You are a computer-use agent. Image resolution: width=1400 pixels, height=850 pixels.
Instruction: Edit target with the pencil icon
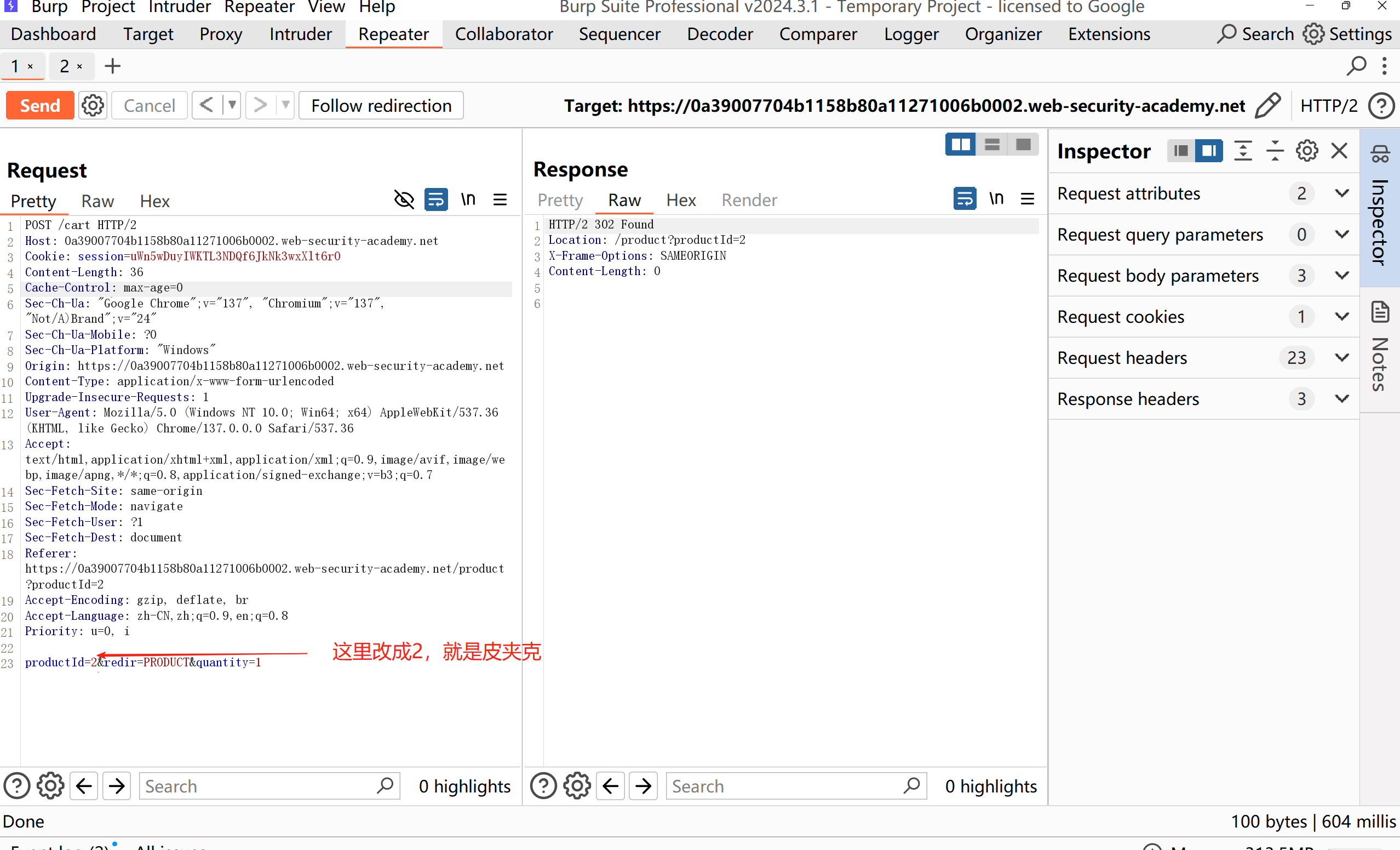tap(1267, 106)
